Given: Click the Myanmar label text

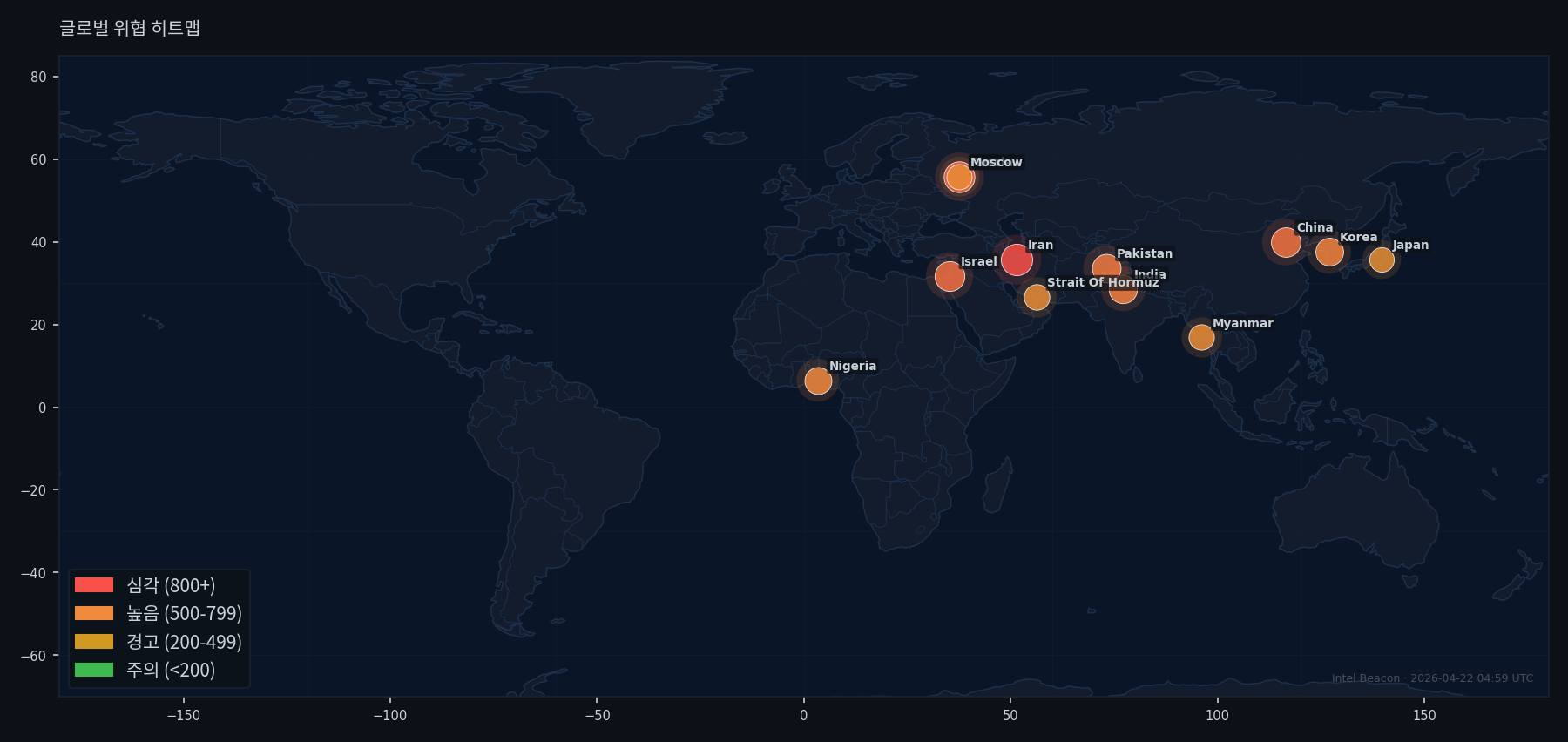Looking at the screenshot, I should tap(1243, 323).
